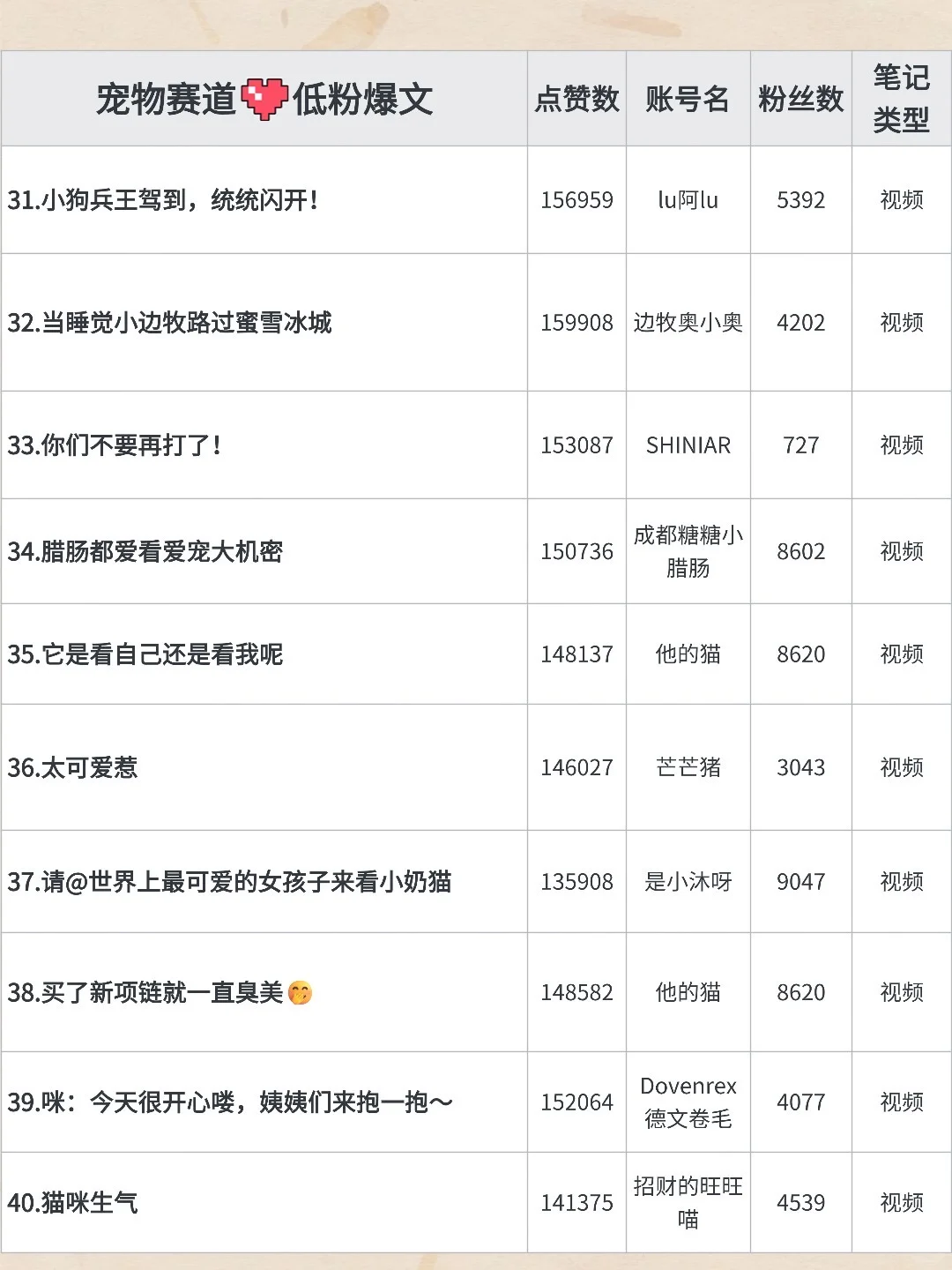
Task: Select the 视频 label in row 40
Action: (901, 1201)
